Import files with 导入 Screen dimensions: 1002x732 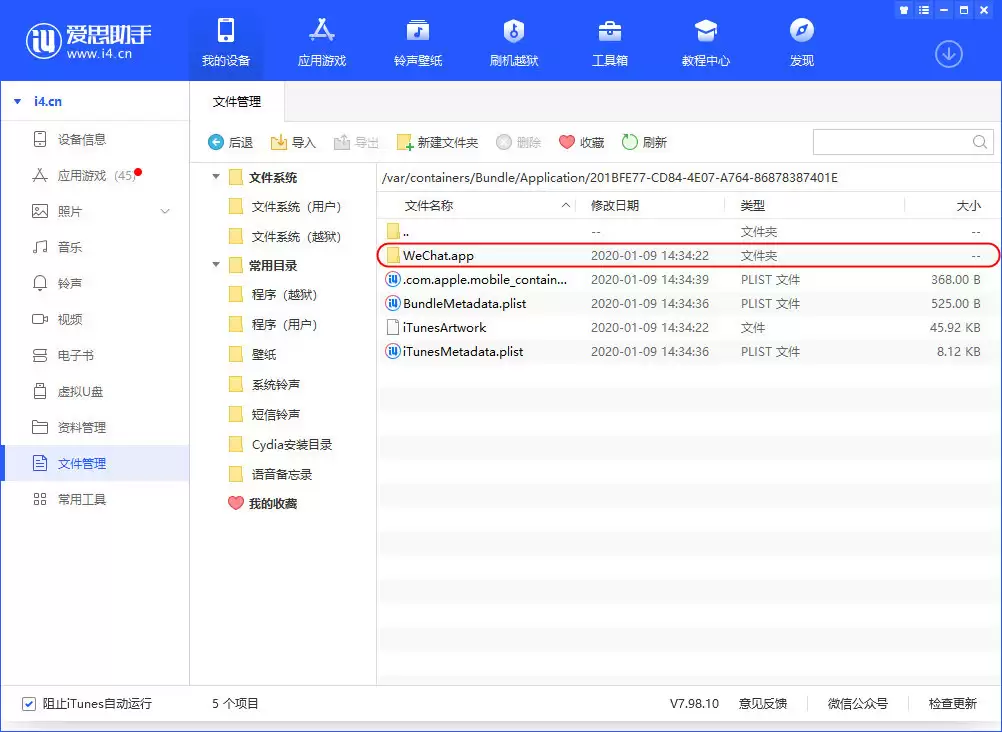[x=293, y=142]
